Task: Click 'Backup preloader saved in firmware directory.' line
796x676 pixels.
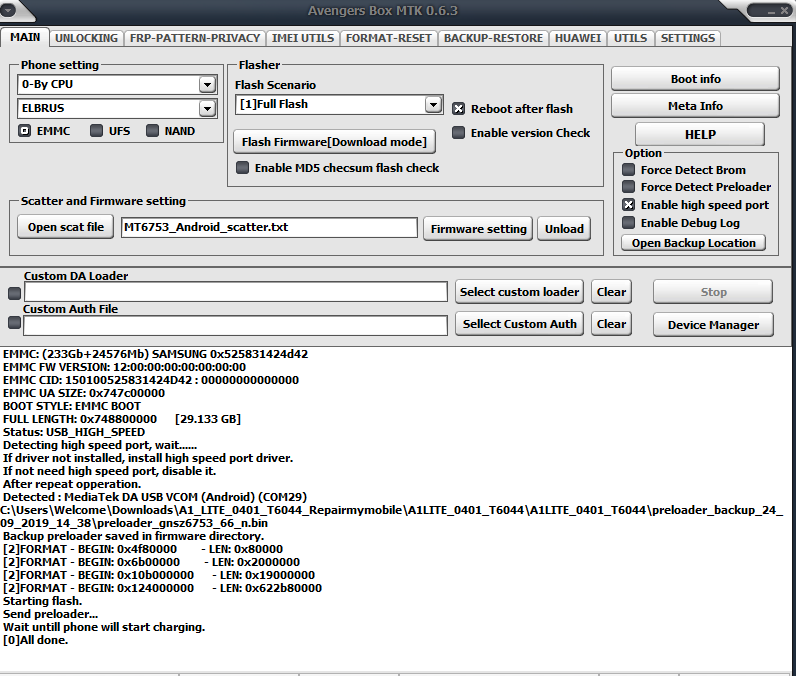Action: pyautogui.click(x=134, y=536)
